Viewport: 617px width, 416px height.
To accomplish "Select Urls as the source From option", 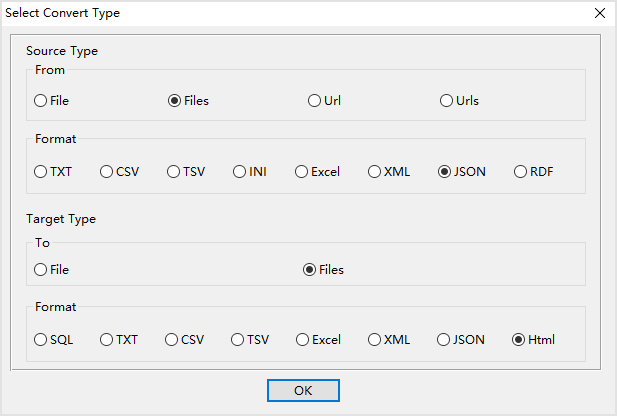I will (x=447, y=101).
